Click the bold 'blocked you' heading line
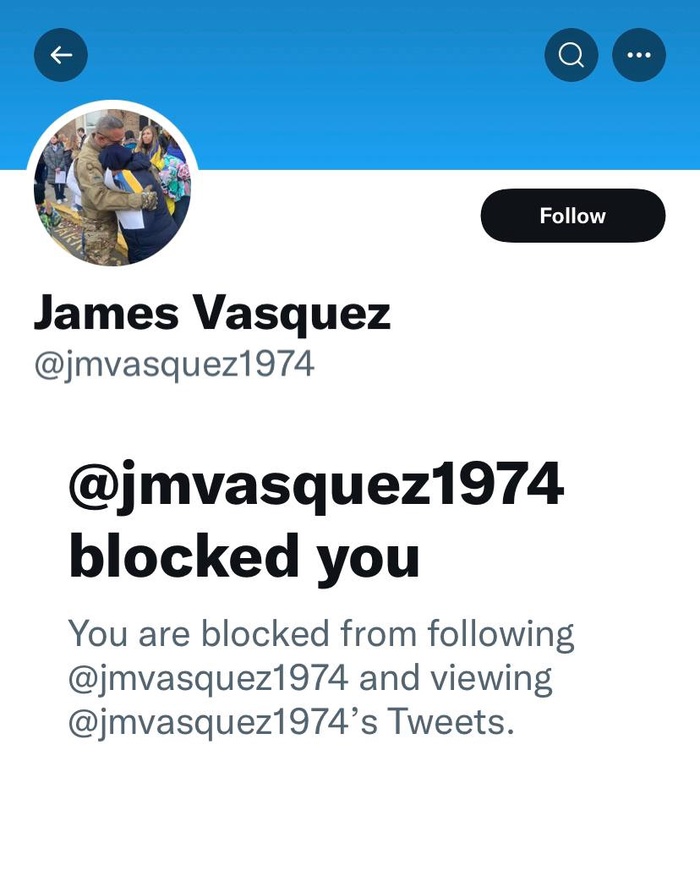Viewport: 700px width, 876px height. click(x=244, y=558)
